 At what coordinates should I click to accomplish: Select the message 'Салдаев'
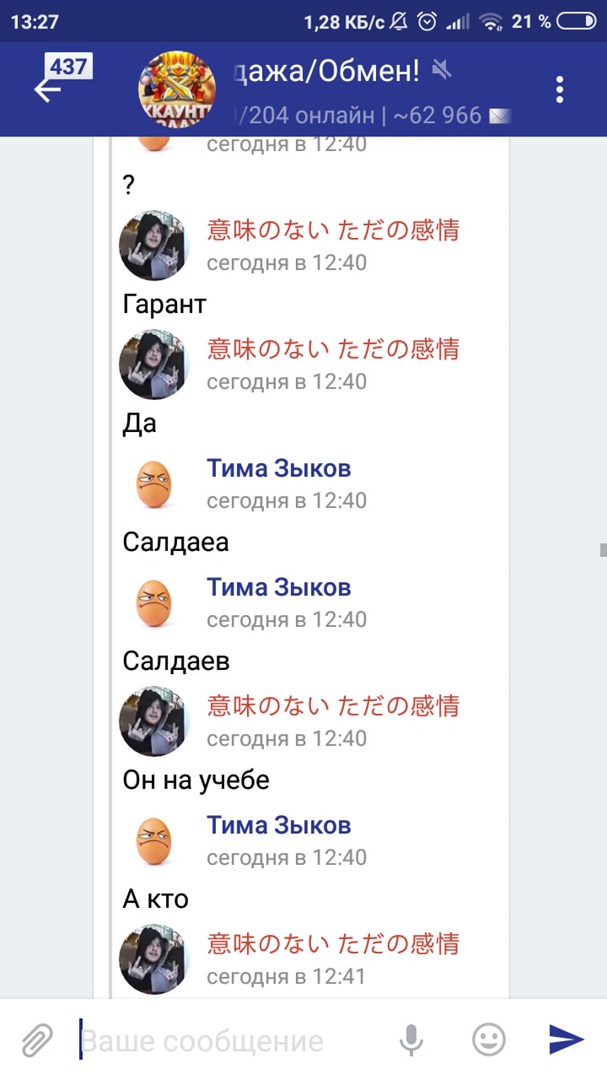pos(176,661)
